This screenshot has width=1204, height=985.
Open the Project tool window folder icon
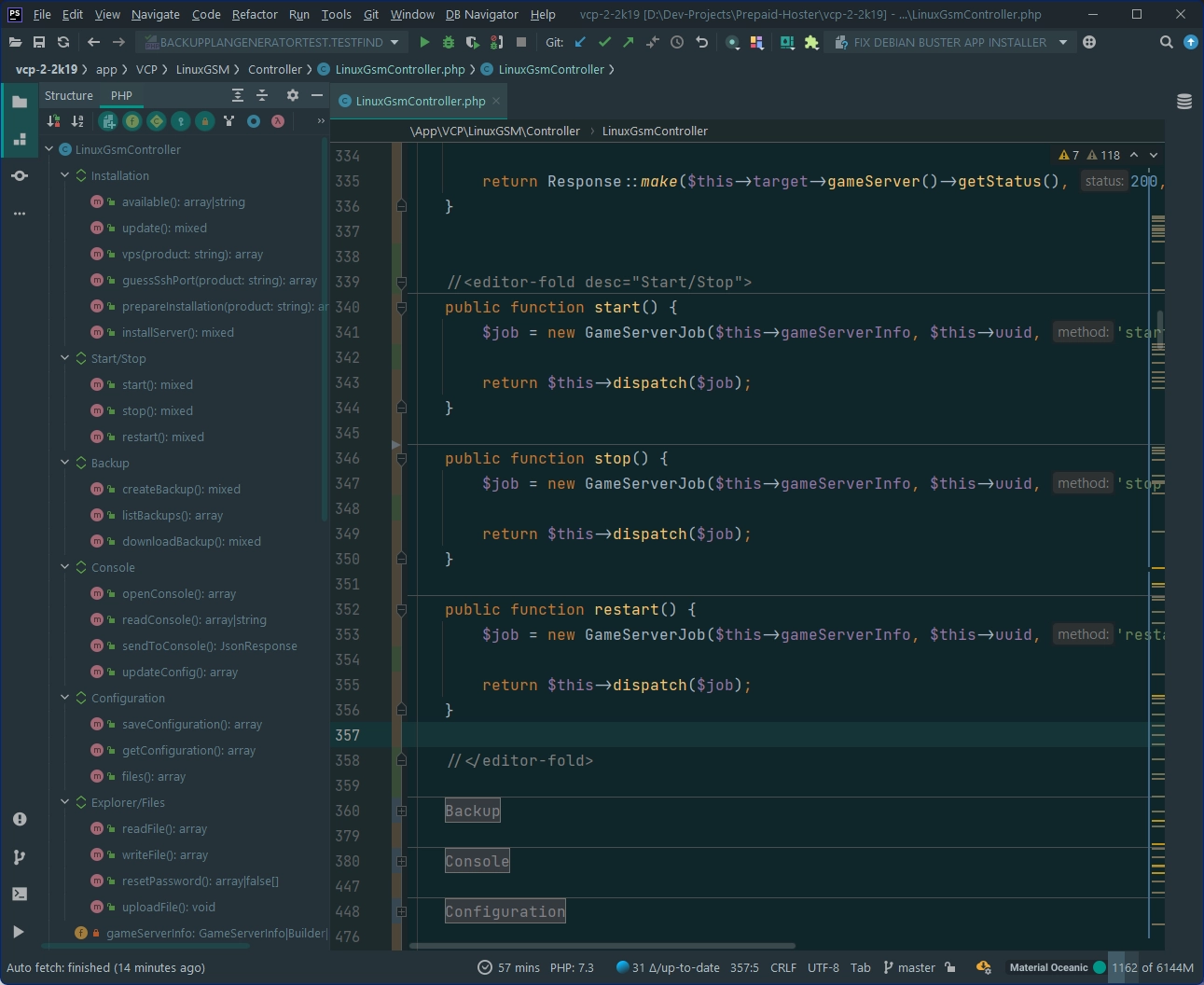click(20, 102)
